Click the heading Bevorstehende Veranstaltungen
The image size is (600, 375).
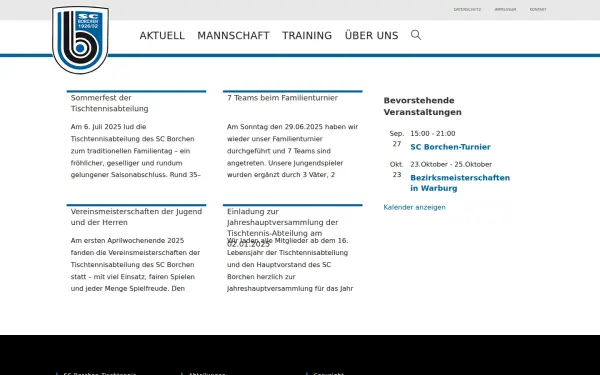pyautogui.click(x=422, y=106)
